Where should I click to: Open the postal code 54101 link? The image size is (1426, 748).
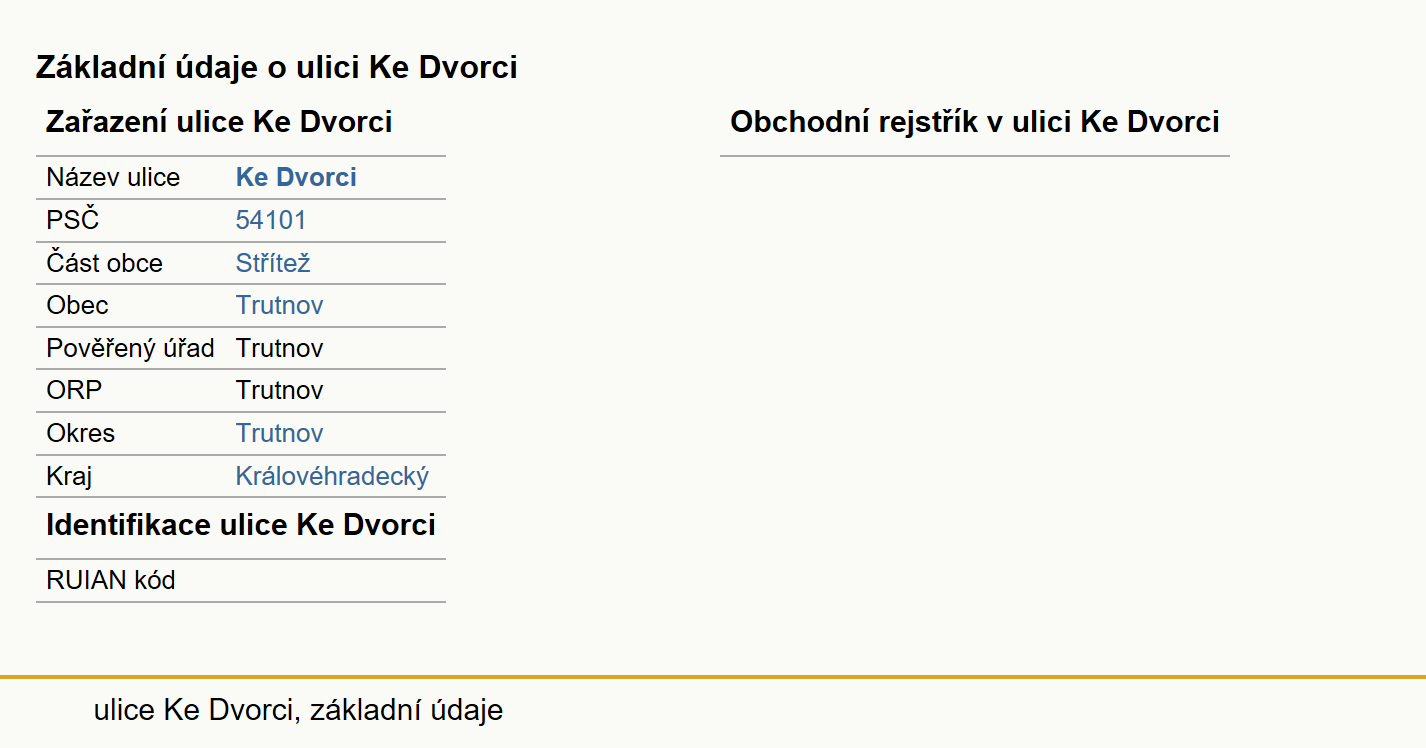(271, 220)
